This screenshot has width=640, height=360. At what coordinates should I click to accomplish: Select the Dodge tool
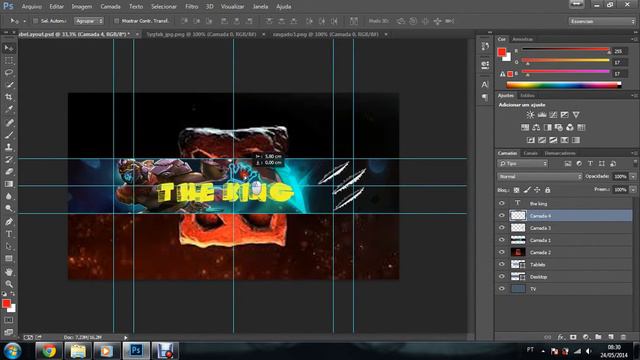click(9, 209)
